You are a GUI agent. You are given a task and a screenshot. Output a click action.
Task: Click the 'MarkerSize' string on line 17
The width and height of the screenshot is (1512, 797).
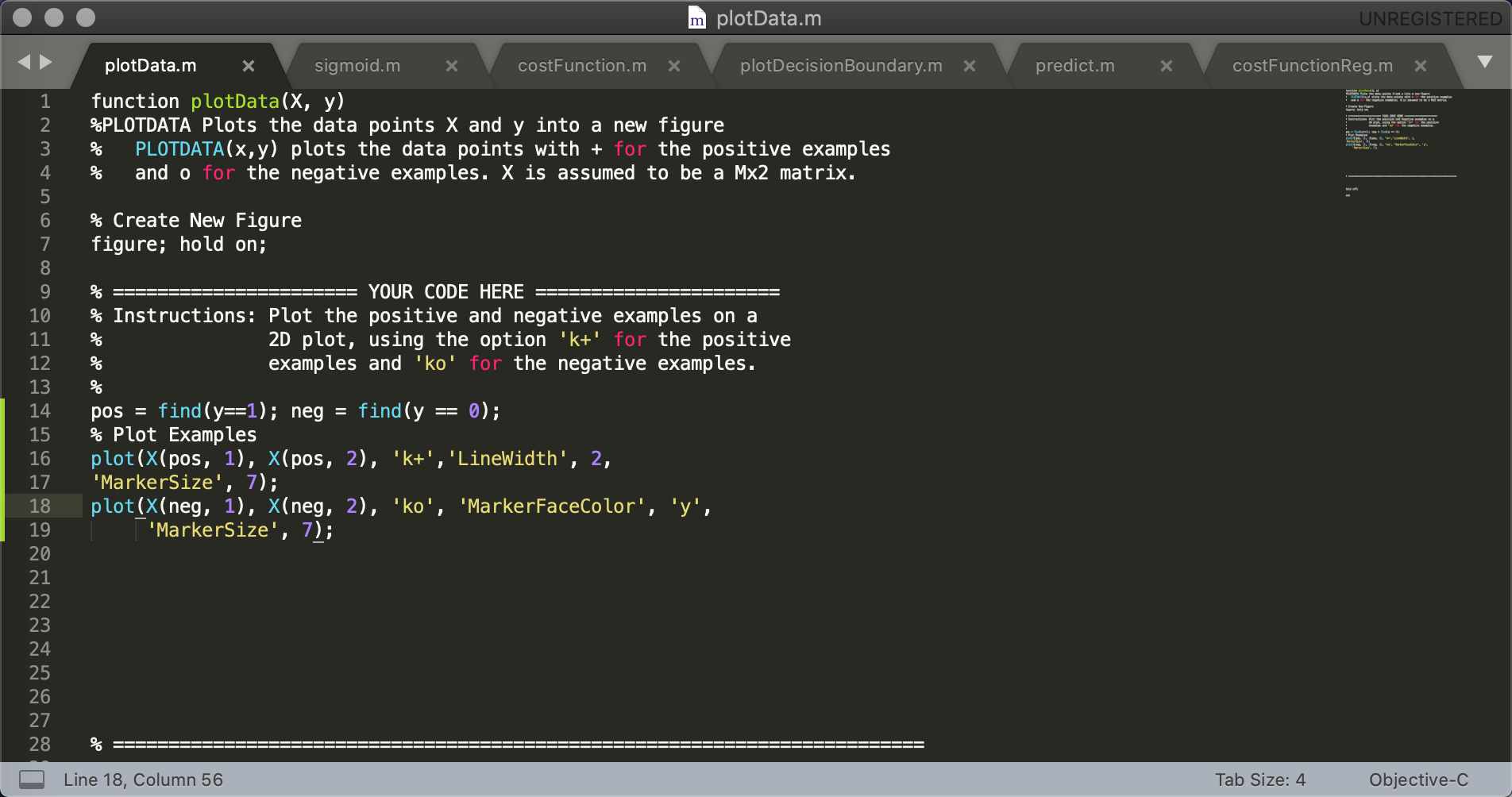coord(157,483)
